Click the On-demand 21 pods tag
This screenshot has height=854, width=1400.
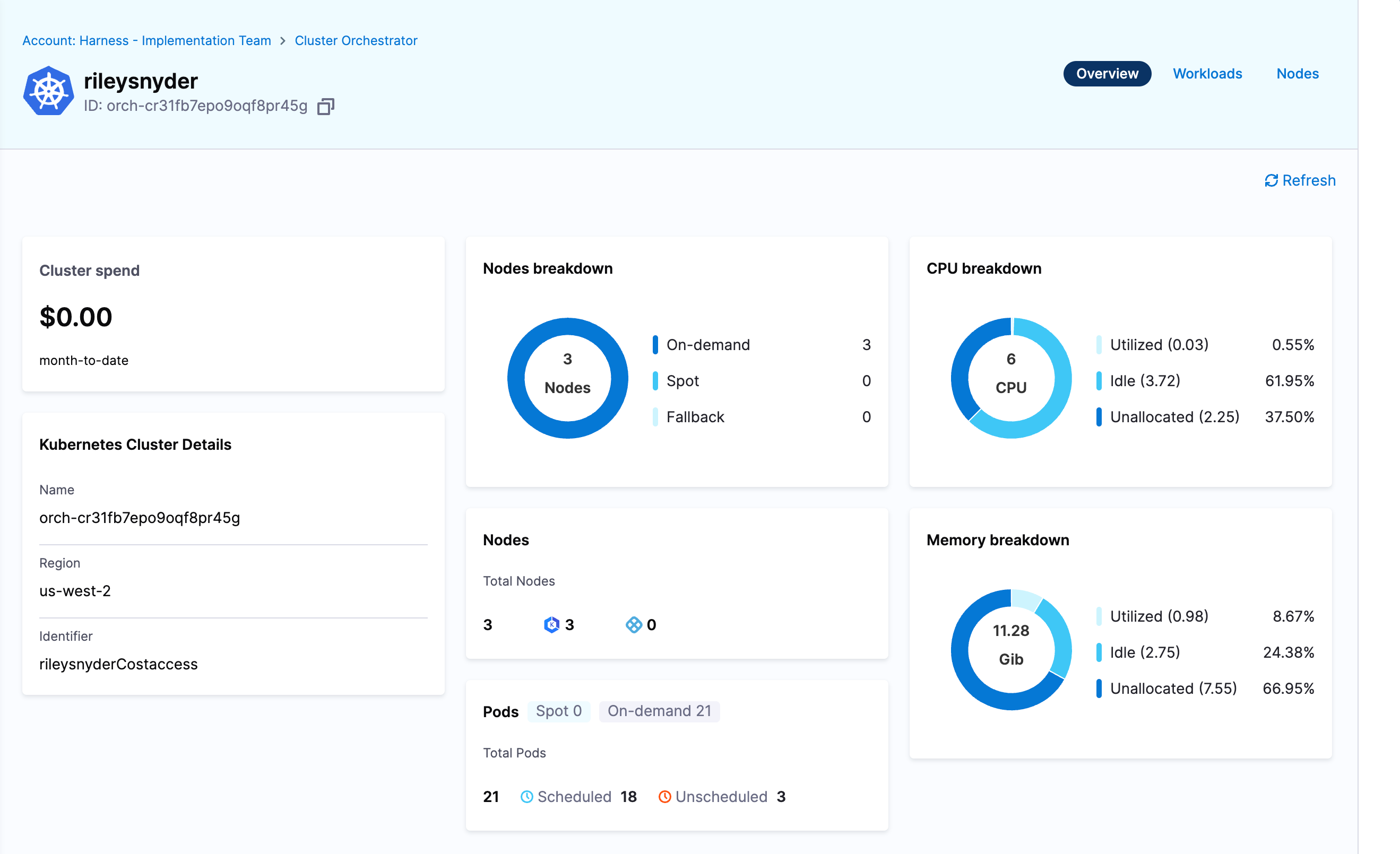[x=659, y=711]
